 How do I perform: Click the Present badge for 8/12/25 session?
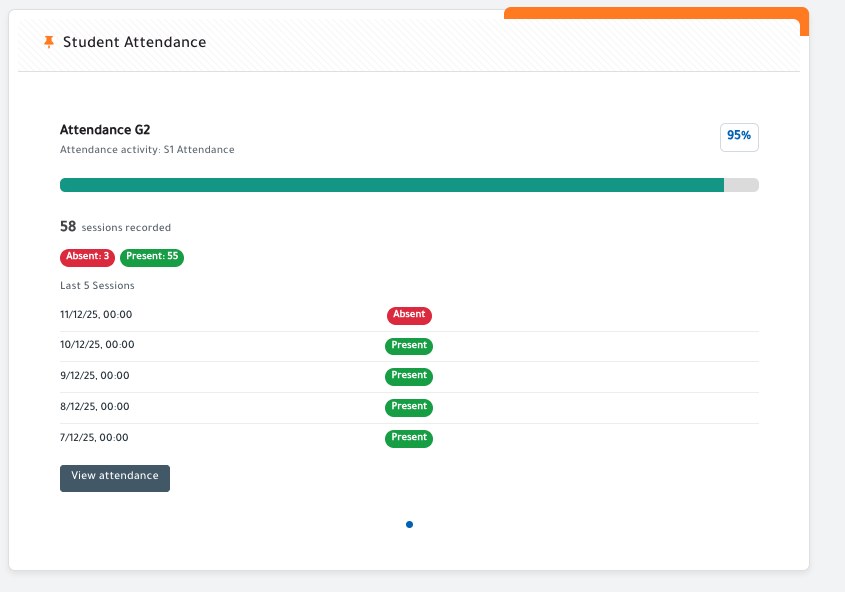(x=409, y=407)
